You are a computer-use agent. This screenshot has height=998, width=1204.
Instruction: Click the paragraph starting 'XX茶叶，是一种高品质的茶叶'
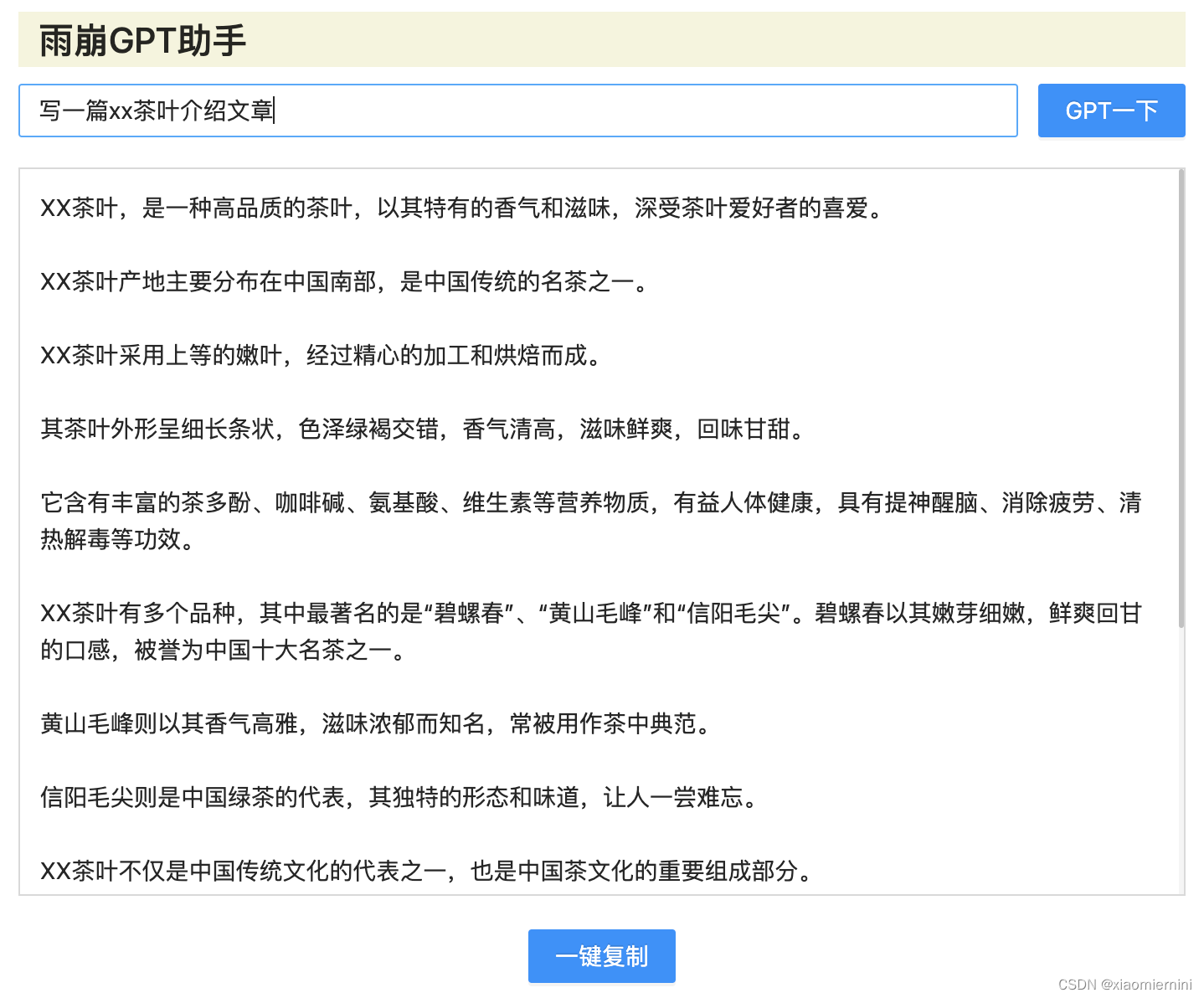461,208
